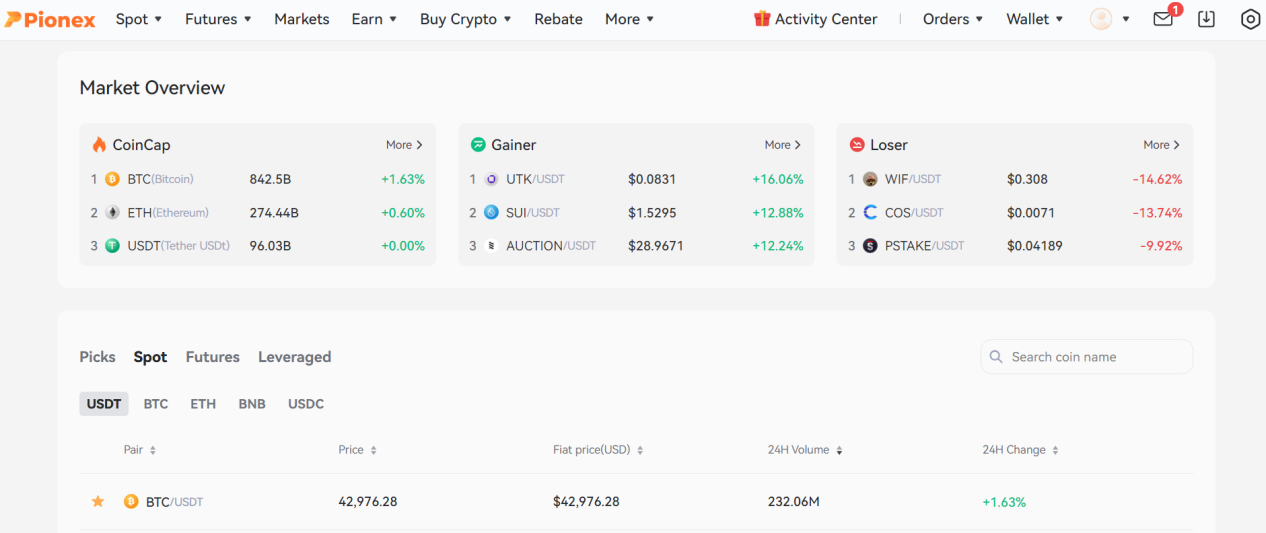
Task: Click More in CoinCap card
Action: point(404,145)
